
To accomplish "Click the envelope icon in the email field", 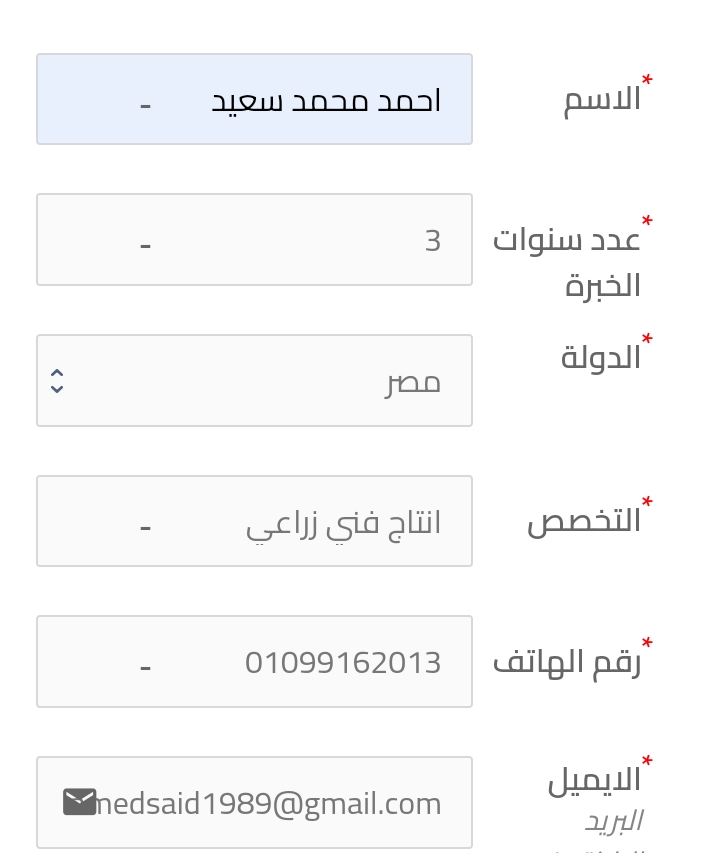I will click(79, 802).
